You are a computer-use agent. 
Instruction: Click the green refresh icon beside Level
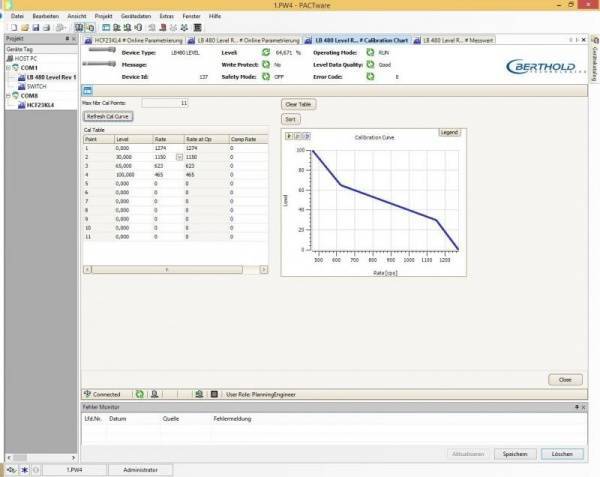(266, 50)
